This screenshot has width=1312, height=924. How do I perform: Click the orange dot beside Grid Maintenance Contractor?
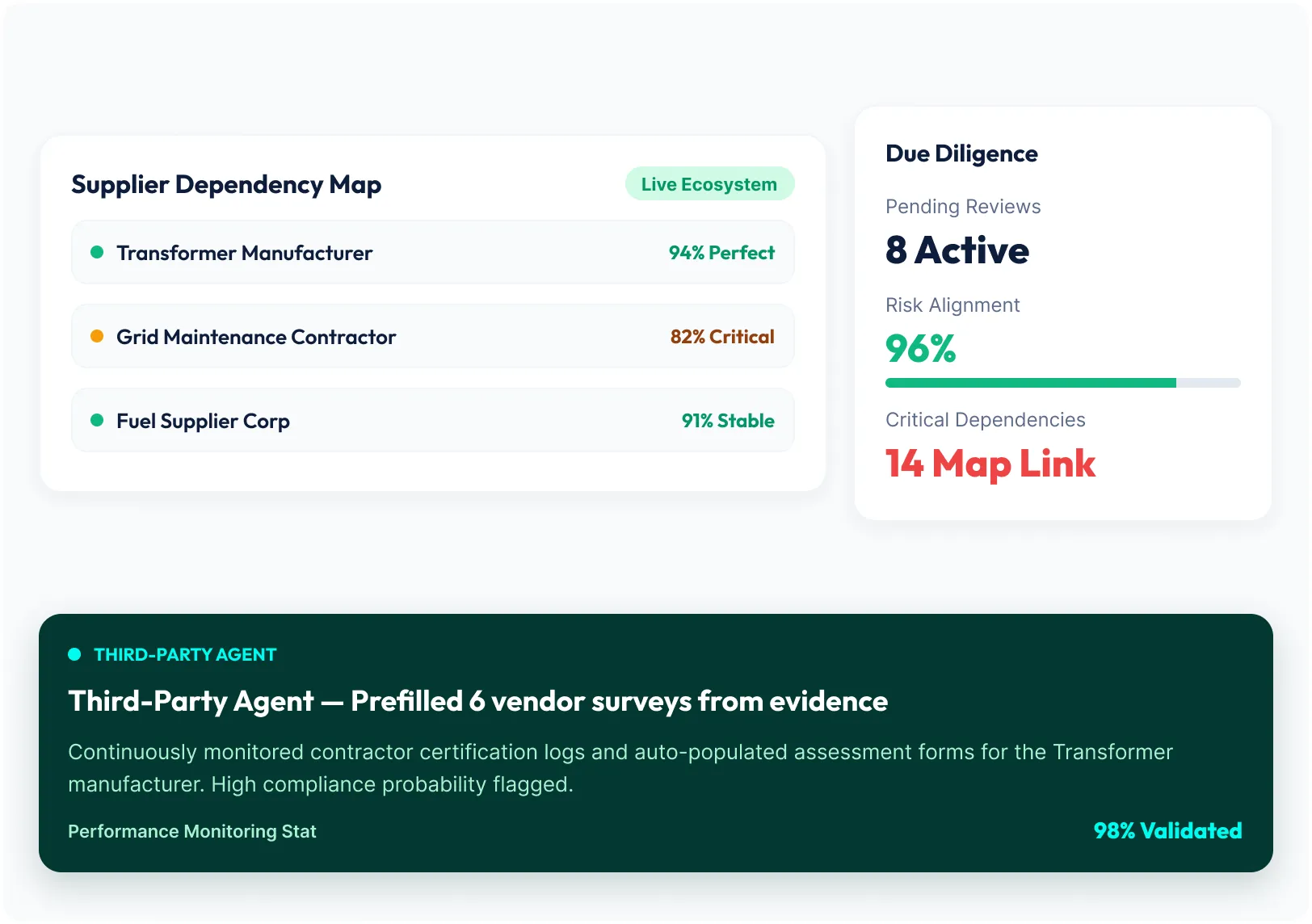click(97, 337)
